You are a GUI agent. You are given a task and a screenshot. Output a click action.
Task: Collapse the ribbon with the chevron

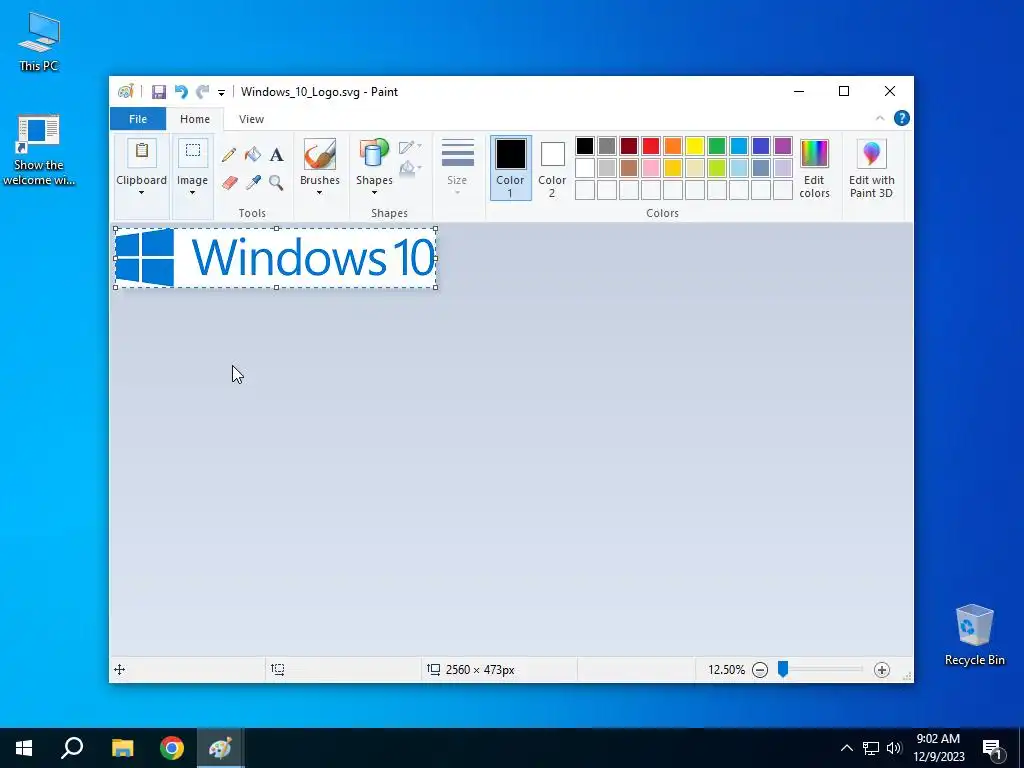(880, 118)
